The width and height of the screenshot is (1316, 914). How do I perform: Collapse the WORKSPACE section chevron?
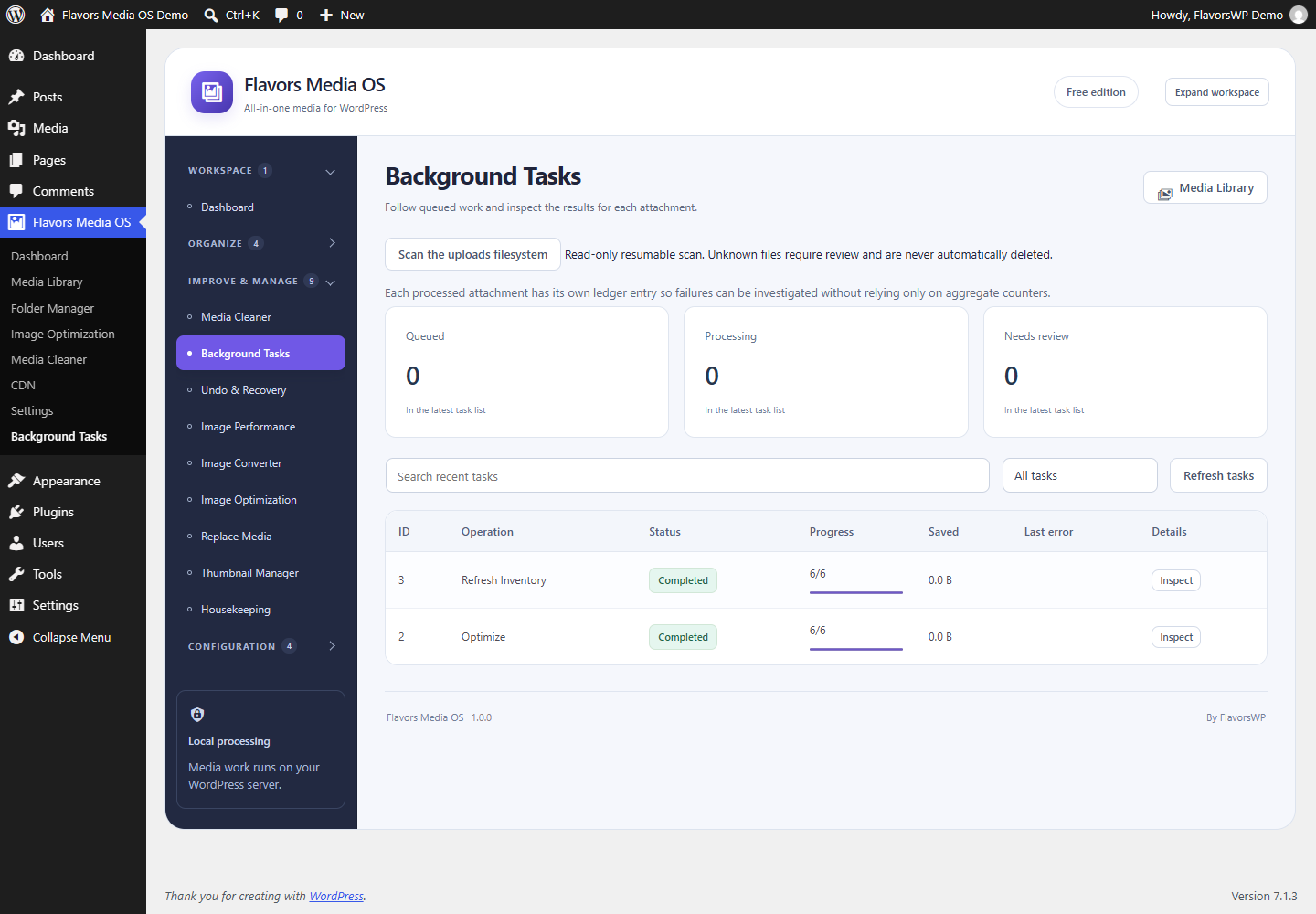[x=331, y=171]
